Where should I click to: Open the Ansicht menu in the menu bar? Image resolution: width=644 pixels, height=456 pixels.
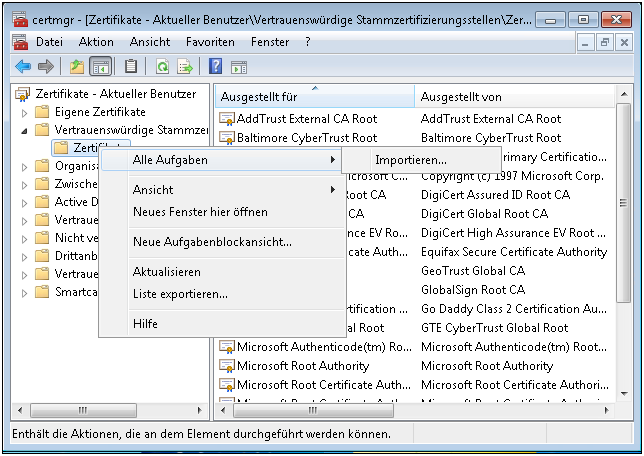(150, 42)
